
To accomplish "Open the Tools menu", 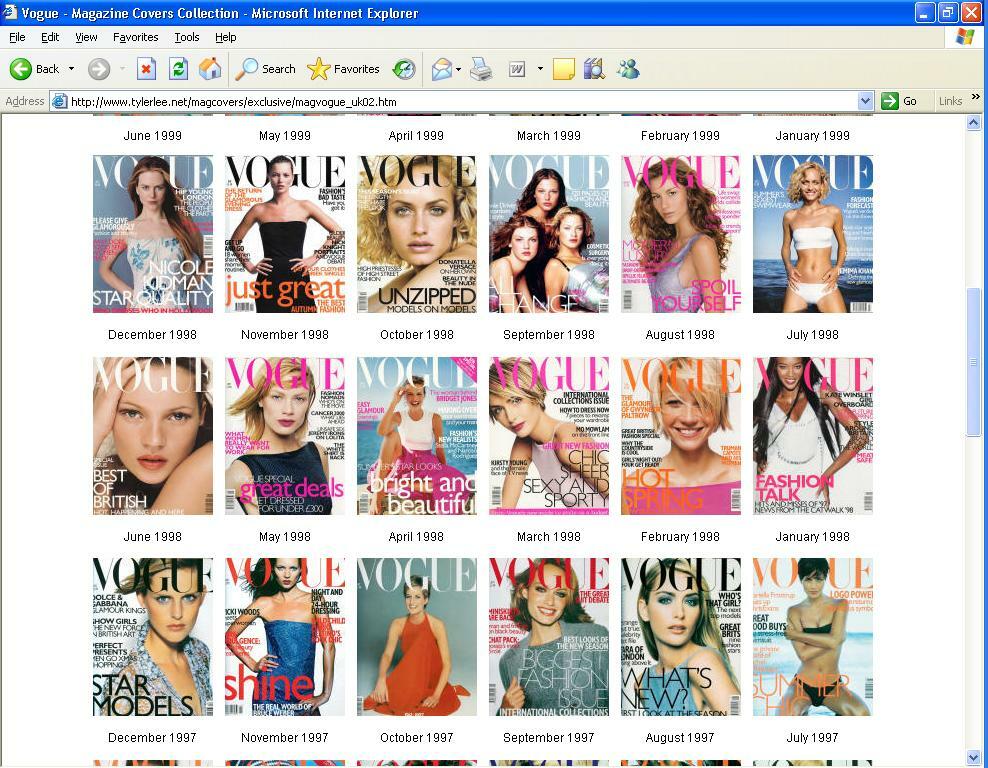I will point(187,37).
